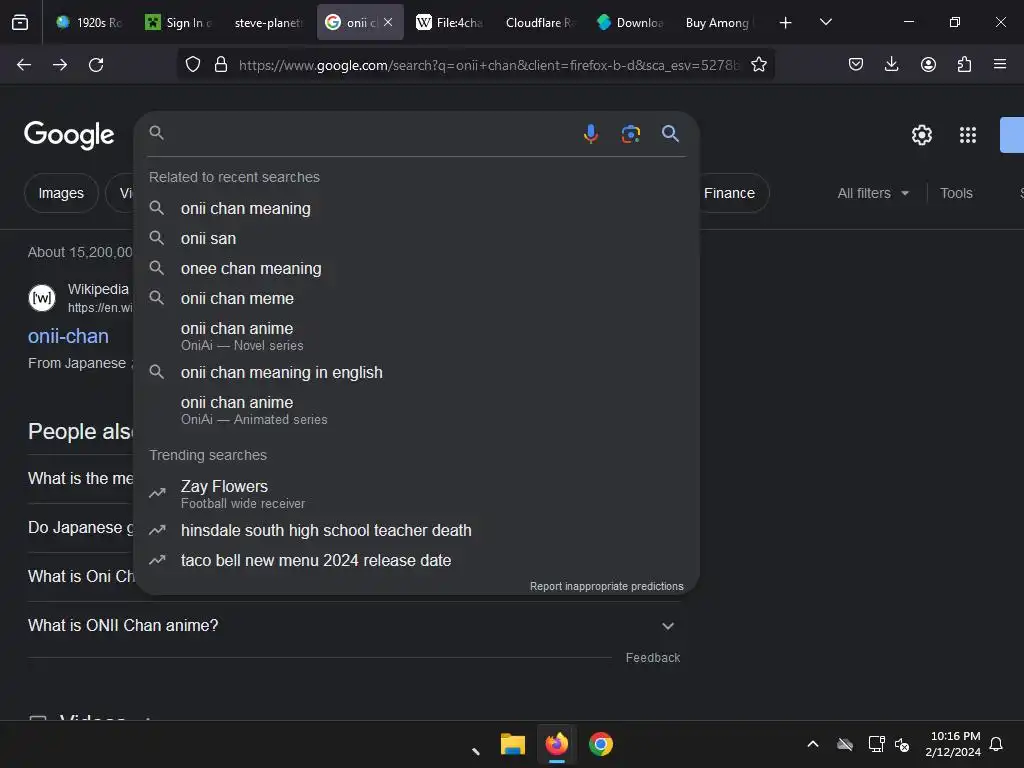The height and width of the screenshot is (768, 1024).
Task: Open the Firefox account icon
Action: click(928, 65)
